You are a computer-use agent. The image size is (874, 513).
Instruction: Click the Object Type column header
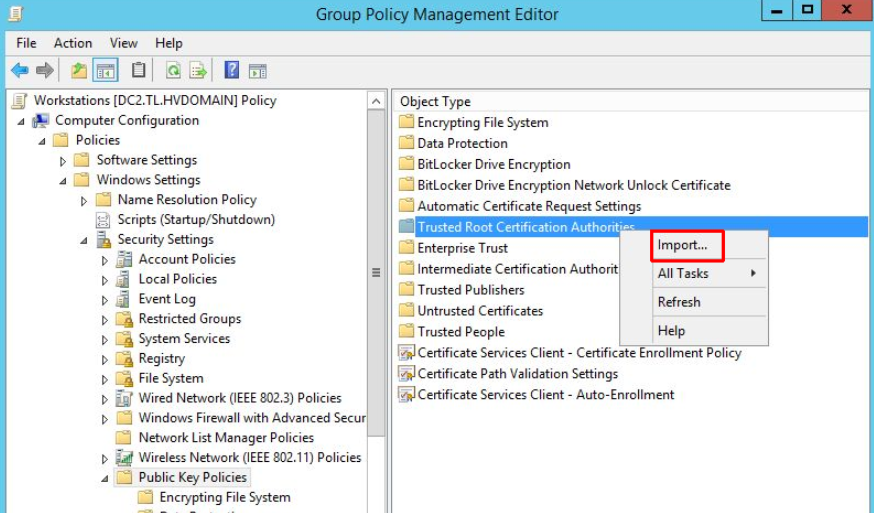pos(435,101)
